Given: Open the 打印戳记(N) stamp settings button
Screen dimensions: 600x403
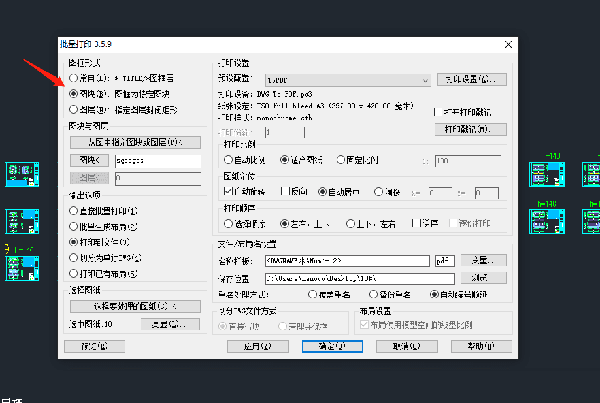Looking at the screenshot, I should coord(471,129).
